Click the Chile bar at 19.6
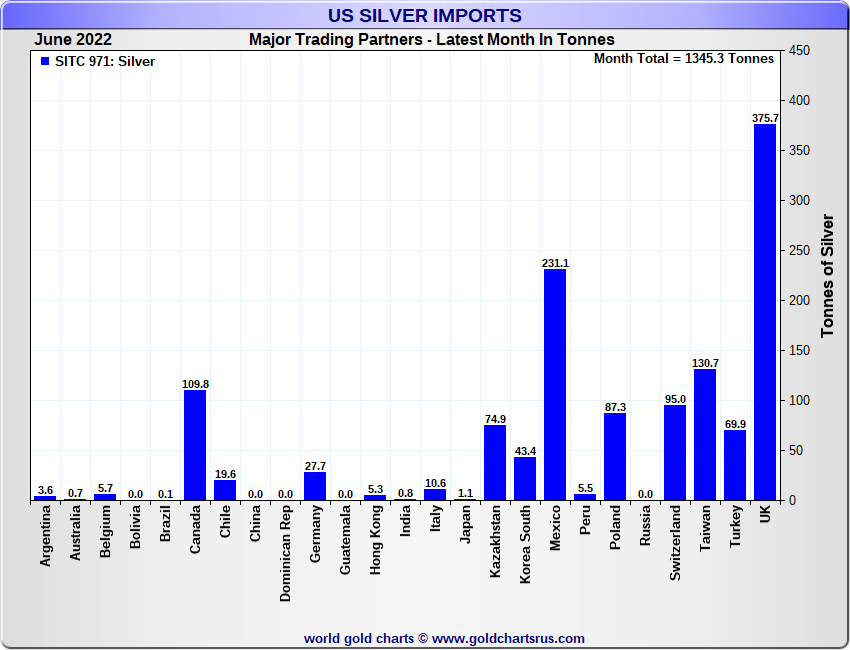The height and width of the screenshot is (650, 850). 225,490
